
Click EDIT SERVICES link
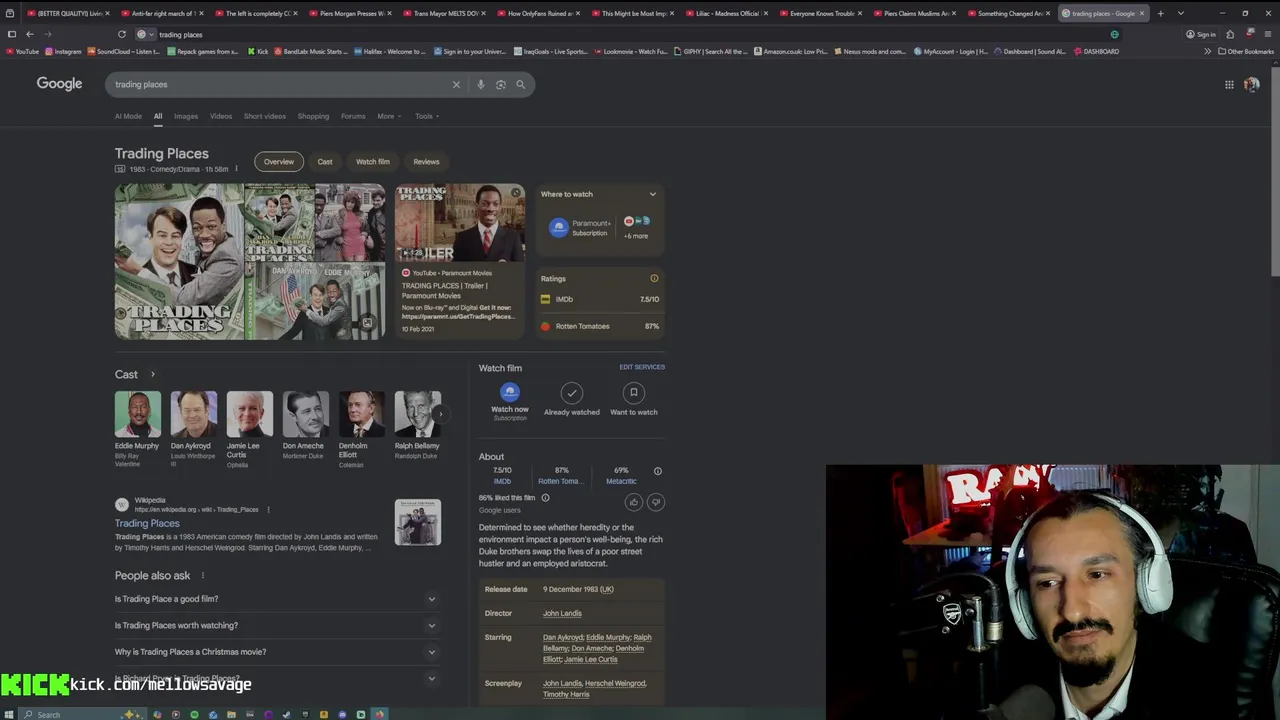(642, 367)
